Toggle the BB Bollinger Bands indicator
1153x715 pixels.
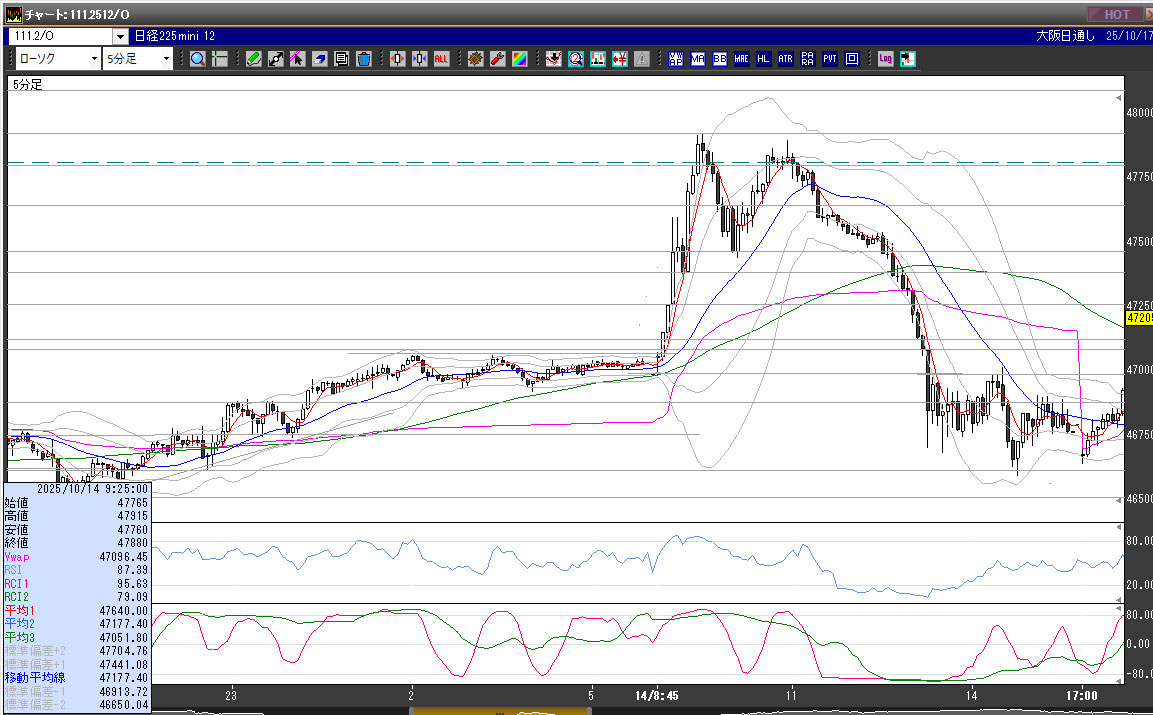pos(720,59)
